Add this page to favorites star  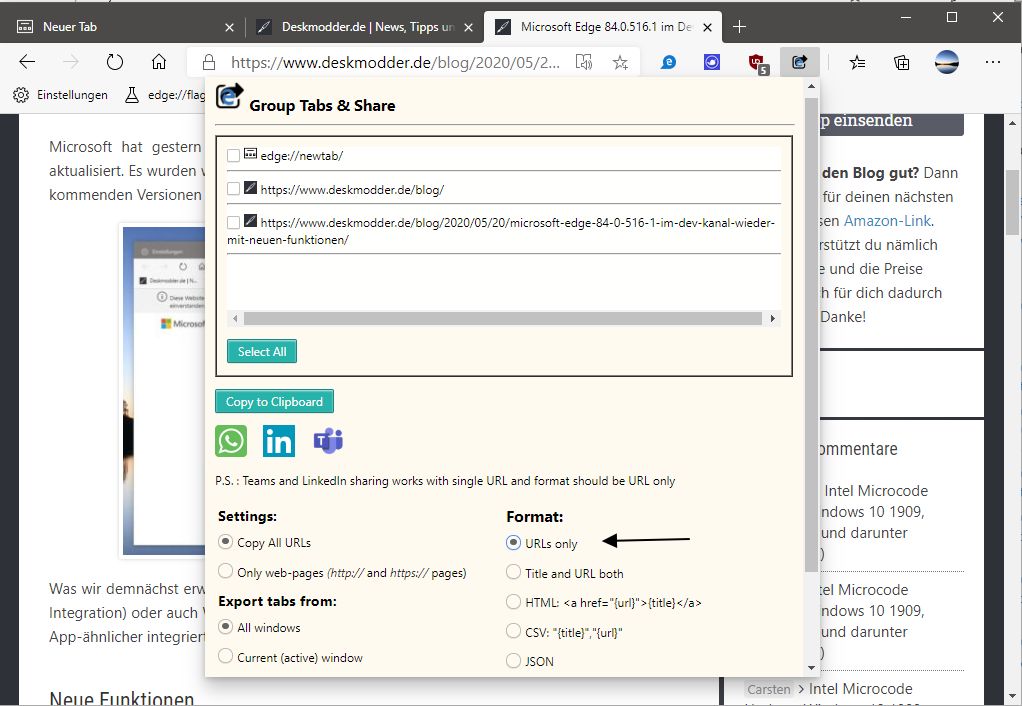pos(620,62)
